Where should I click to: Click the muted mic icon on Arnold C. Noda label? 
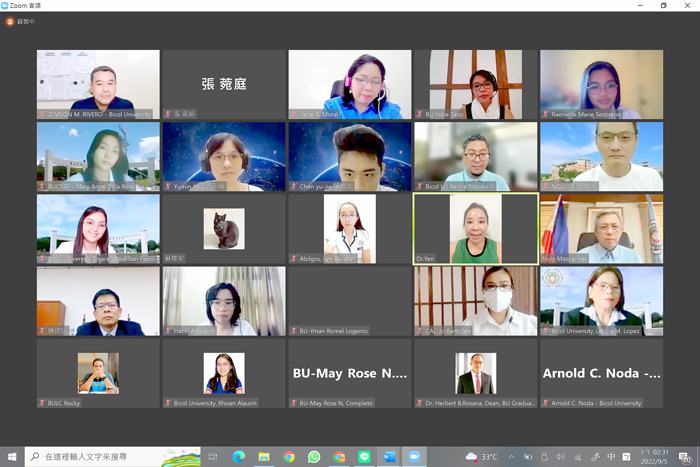click(x=546, y=403)
